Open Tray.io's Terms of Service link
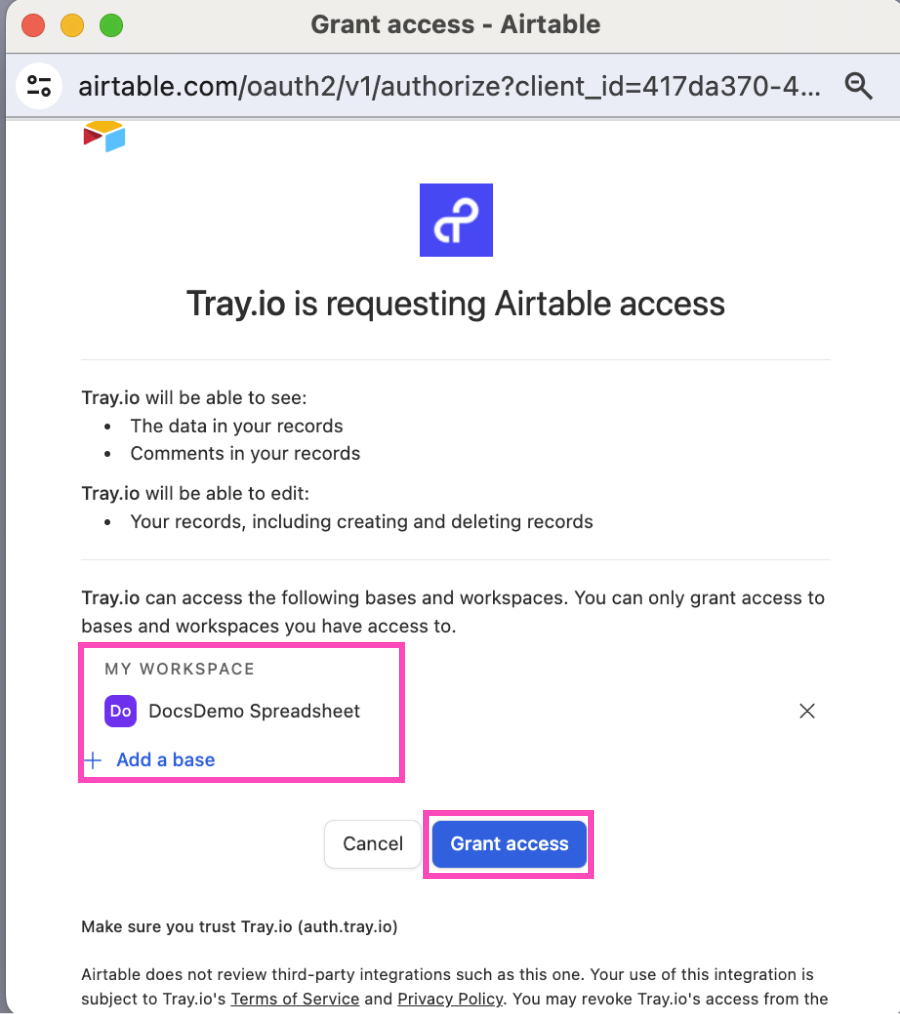 pos(295,998)
